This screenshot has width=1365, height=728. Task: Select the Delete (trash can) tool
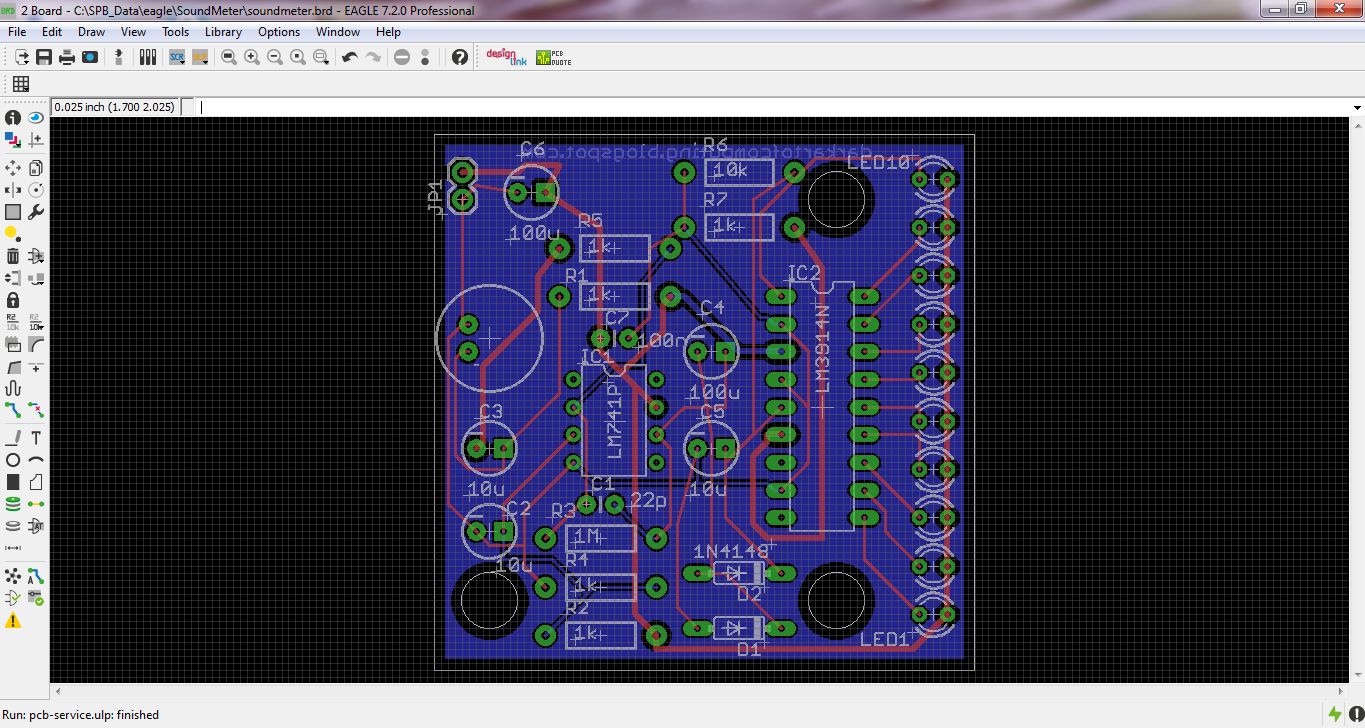(13, 256)
